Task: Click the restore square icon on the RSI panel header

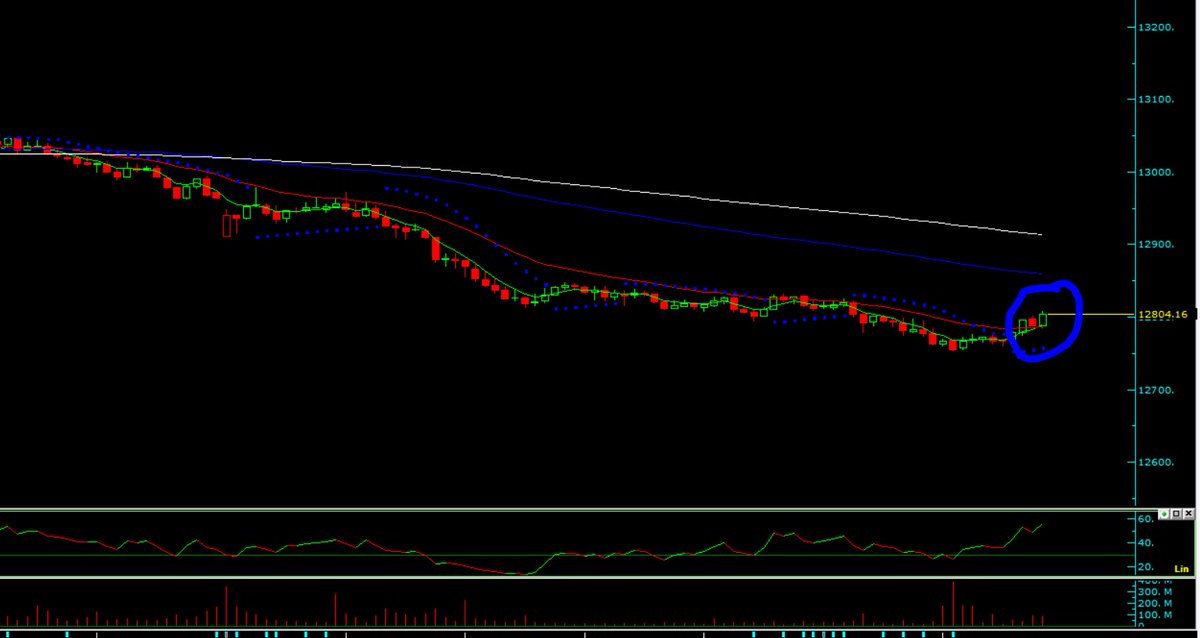Action: coord(1176,513)
